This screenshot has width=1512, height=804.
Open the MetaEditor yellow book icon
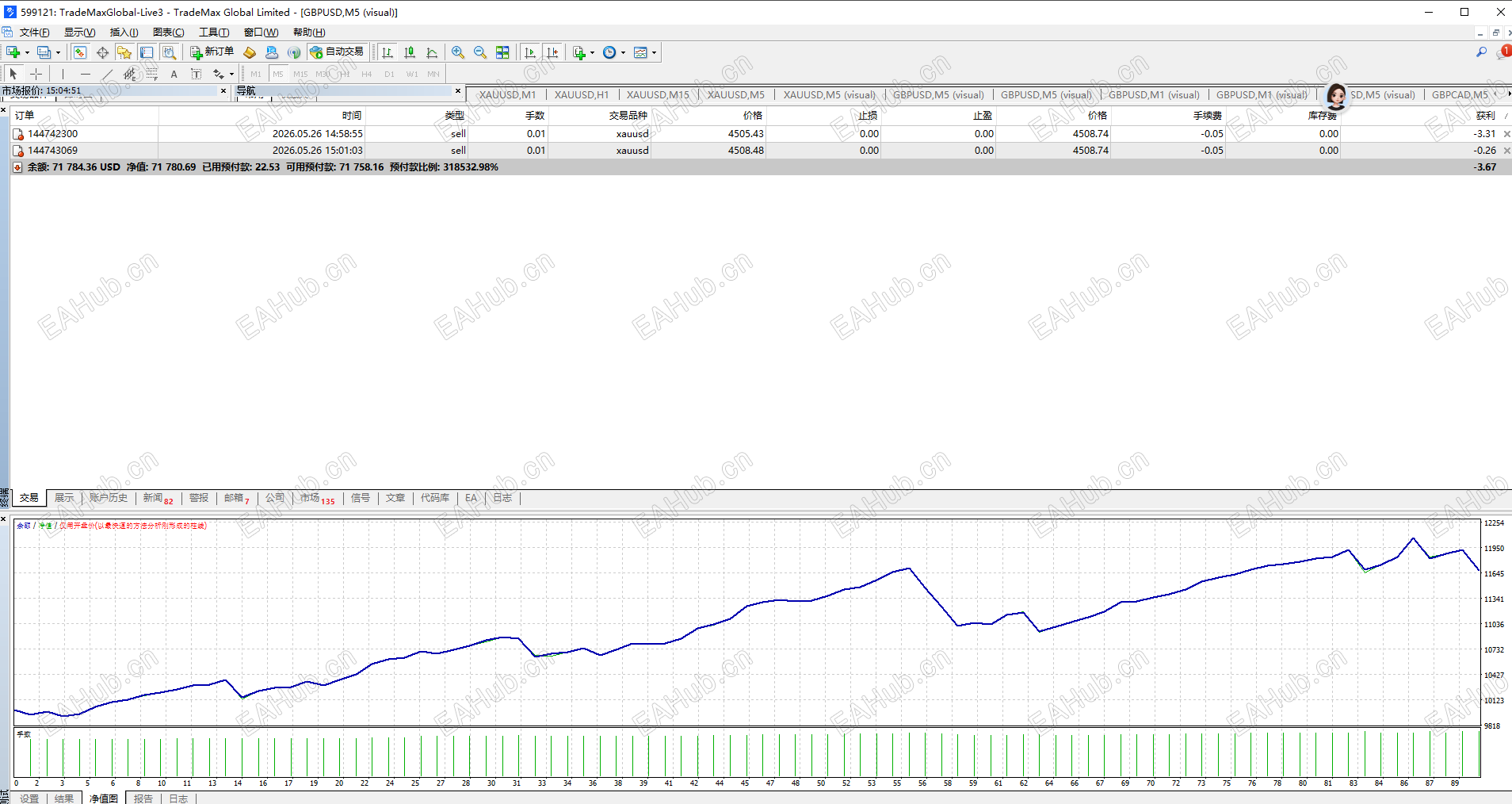point(250,52)
